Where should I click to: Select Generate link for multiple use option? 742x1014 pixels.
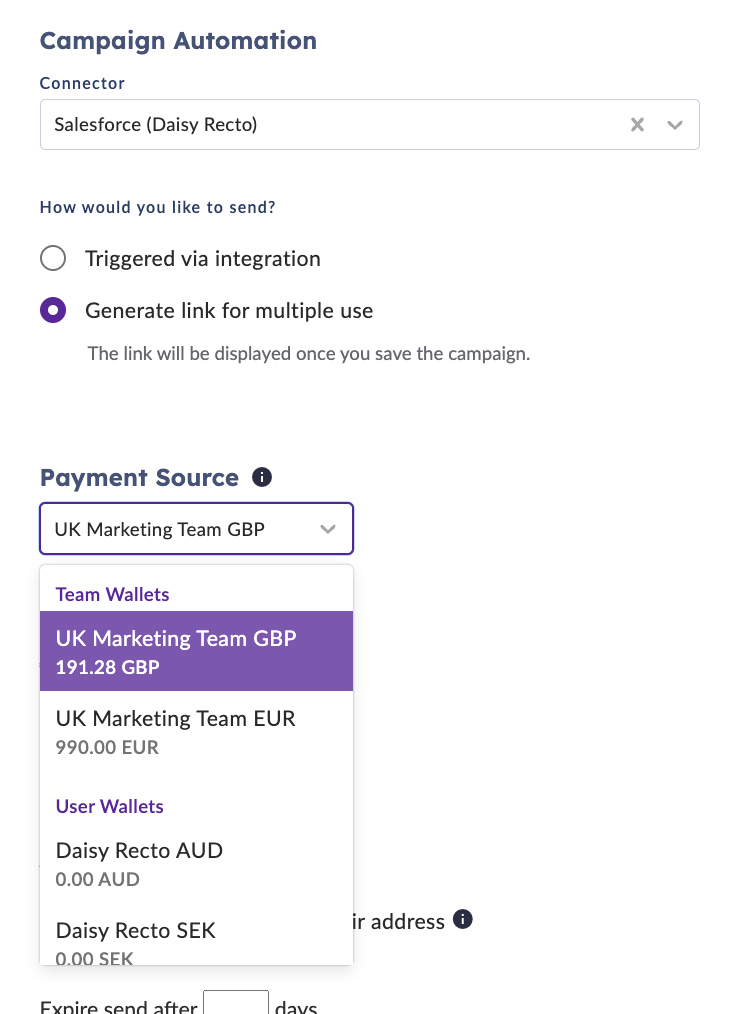tap(53, 311)
